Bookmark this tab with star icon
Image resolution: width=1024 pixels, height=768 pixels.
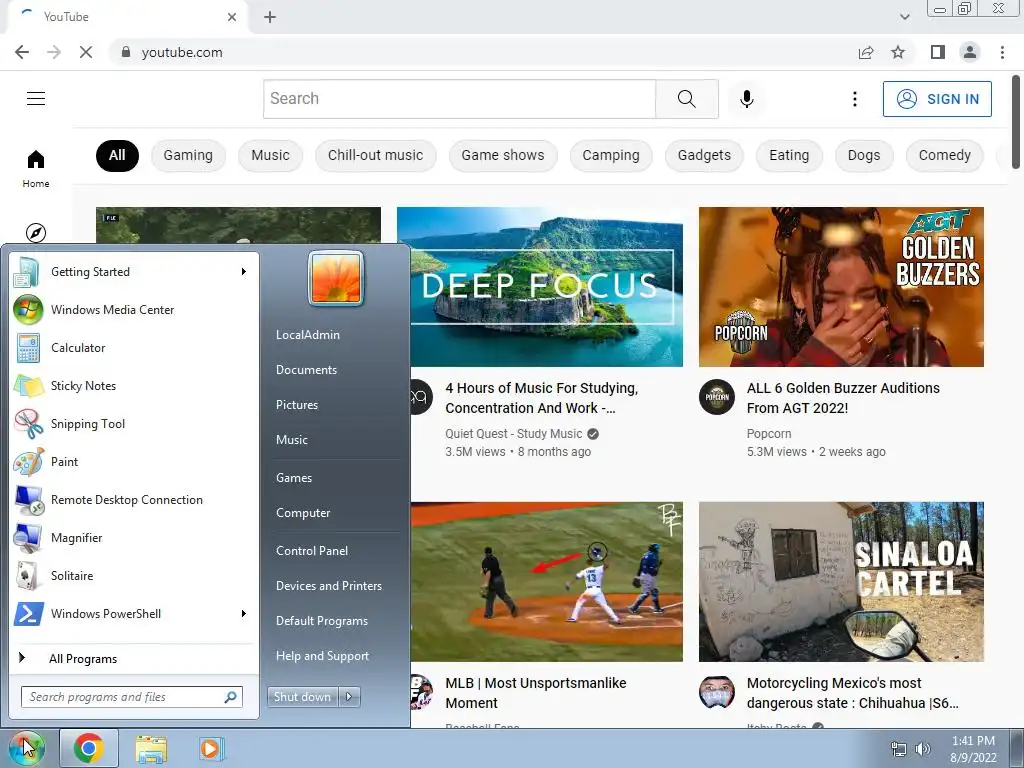898,52
